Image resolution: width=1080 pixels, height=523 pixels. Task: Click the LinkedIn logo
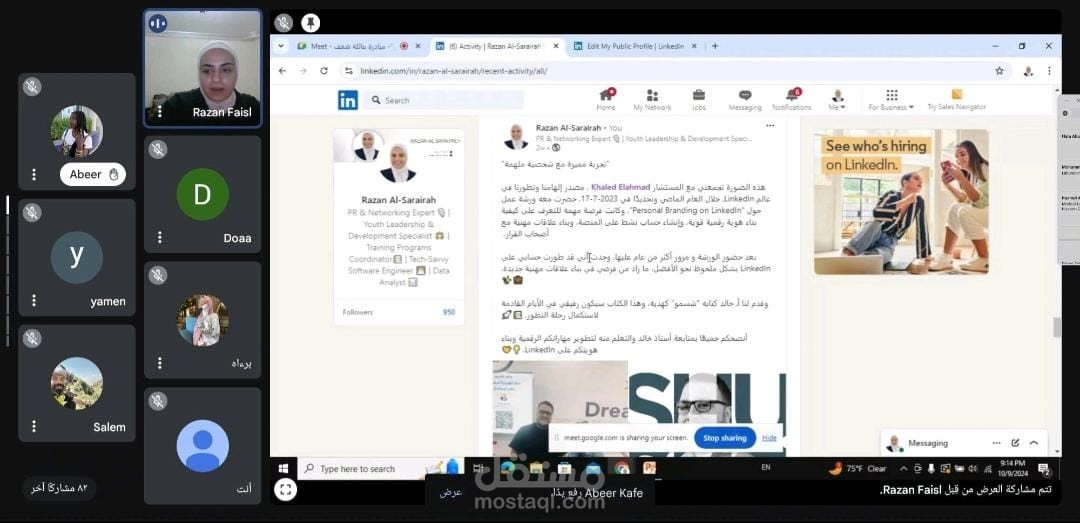pyautogui.click(x=348, y=100)
